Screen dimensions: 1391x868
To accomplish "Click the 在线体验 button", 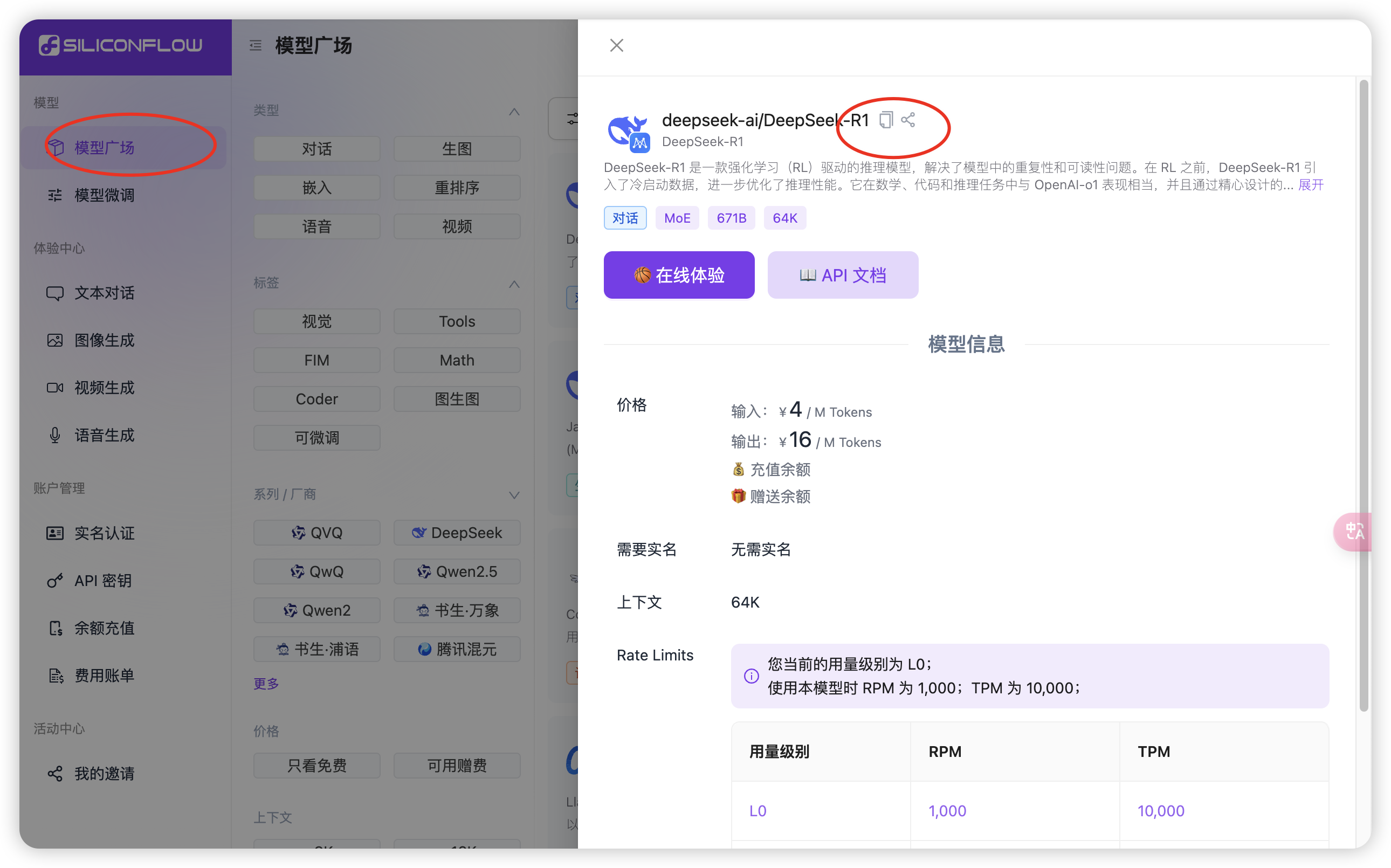I will (679, 275).
